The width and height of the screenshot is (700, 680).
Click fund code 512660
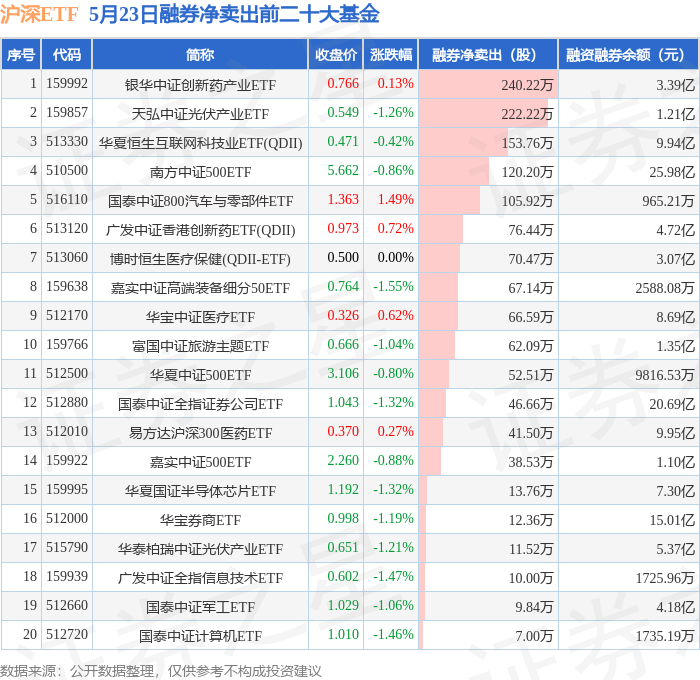[67, 606]
